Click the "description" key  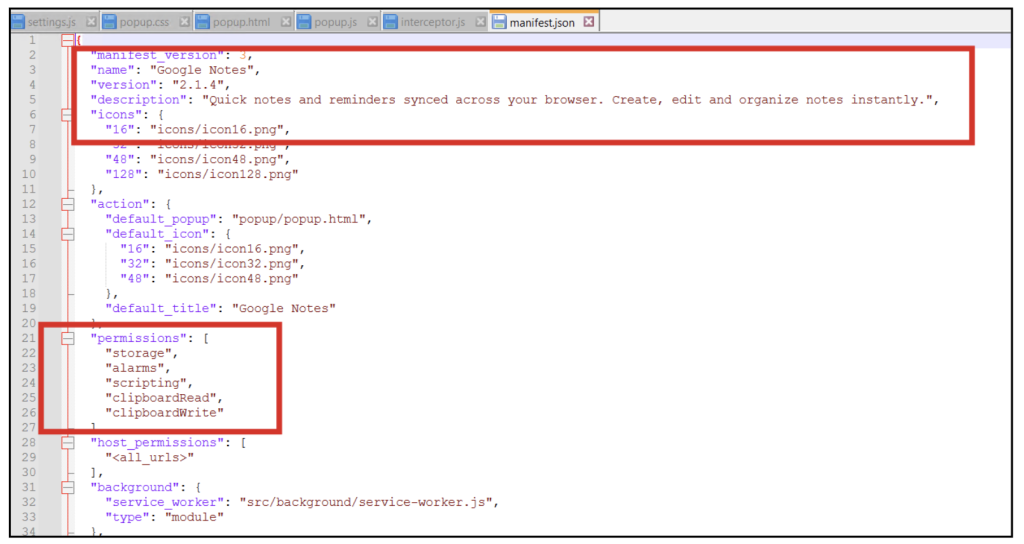pos(138,100)
